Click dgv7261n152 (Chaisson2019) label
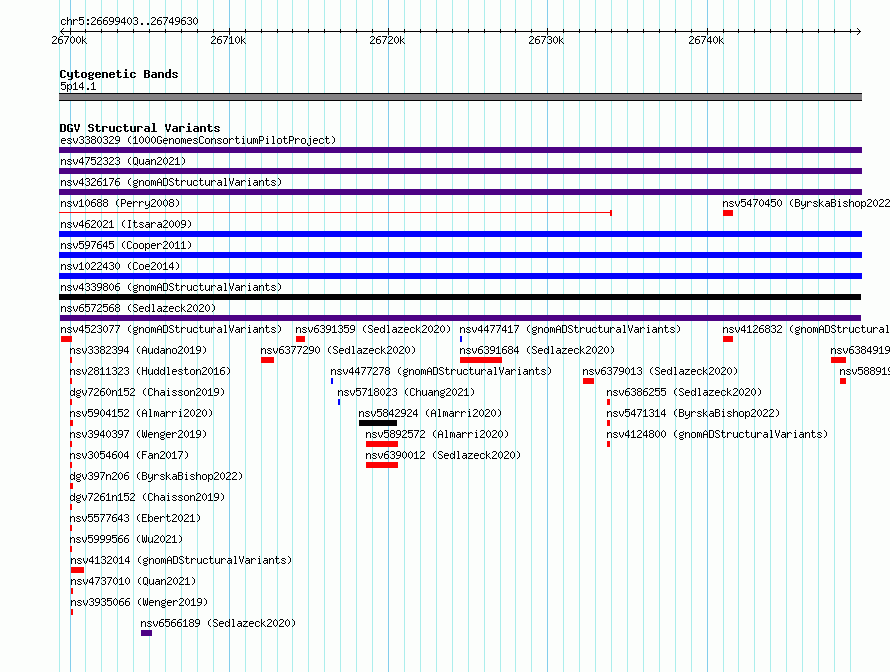890x672 pixels. [147, 497]
